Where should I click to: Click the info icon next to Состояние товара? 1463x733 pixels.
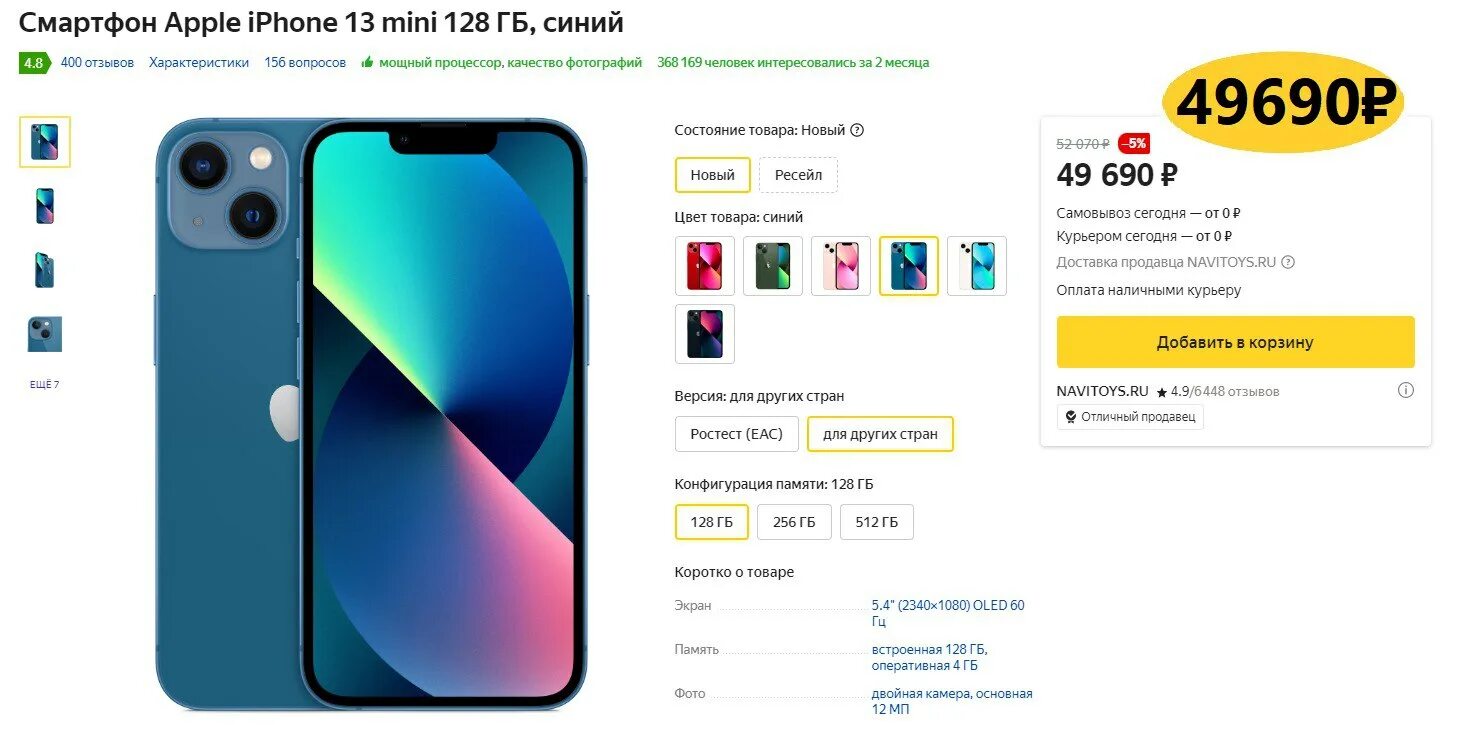[857, 130]
